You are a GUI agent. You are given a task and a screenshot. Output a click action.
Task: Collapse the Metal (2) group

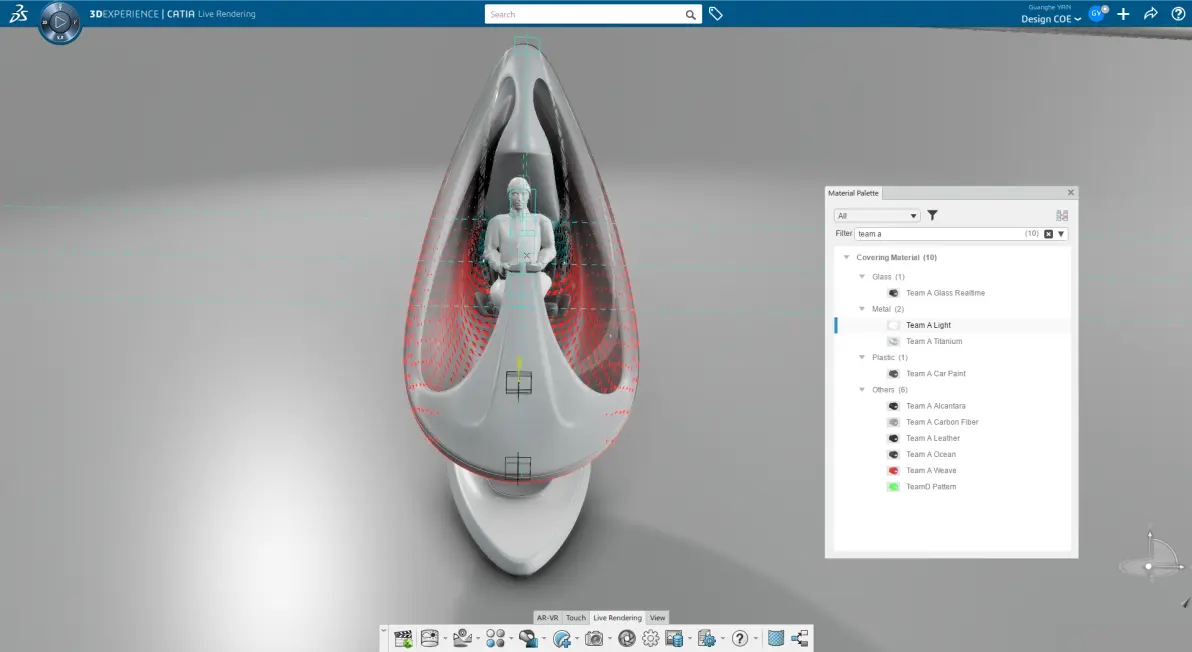pos(862,309)
